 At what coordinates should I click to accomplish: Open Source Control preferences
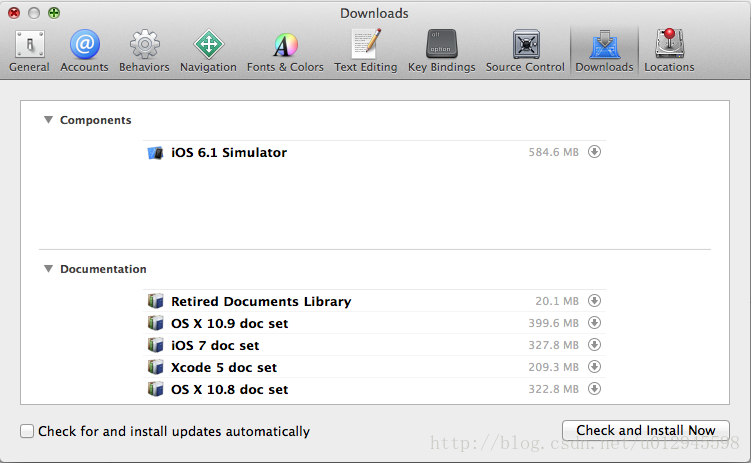point(525,51)
